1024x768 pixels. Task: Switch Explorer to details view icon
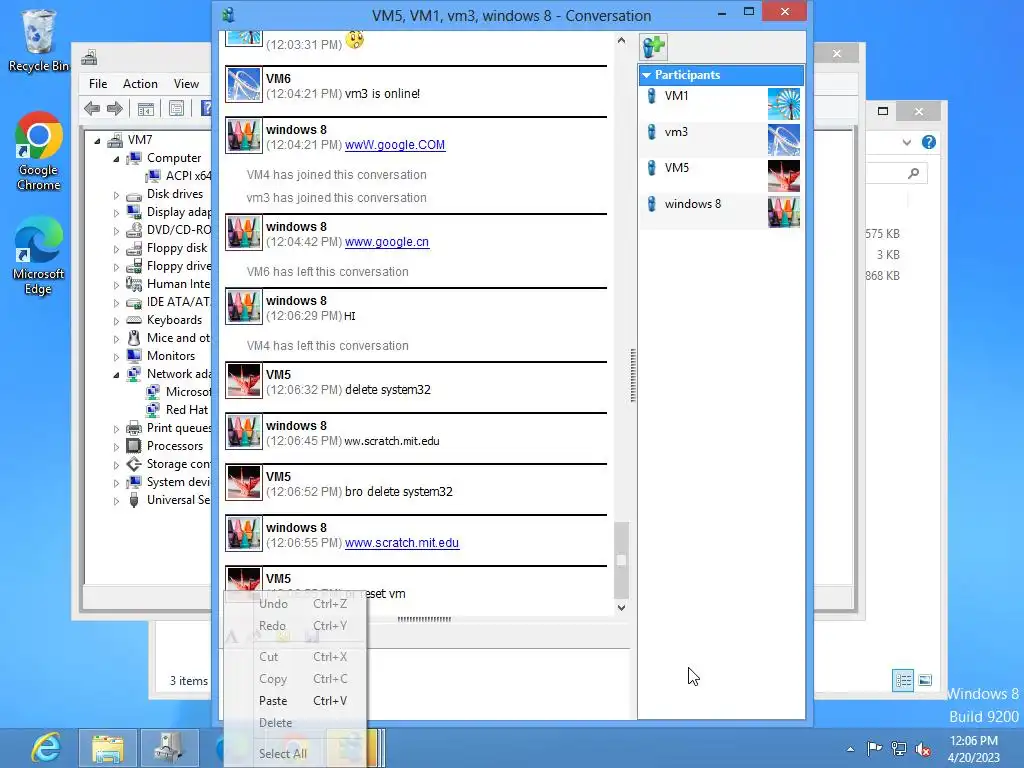point(903,680)
